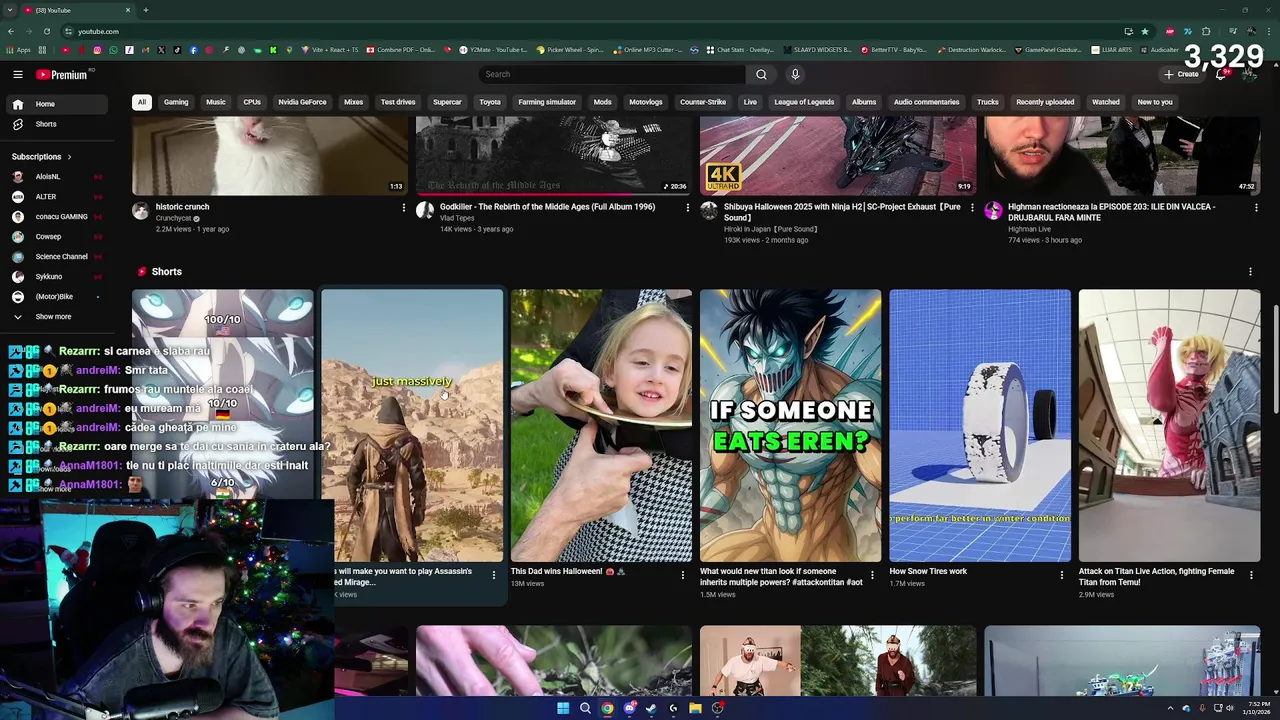The image size is (1280, 720).
Task: Click the browser back arrow
Action: 11,31
